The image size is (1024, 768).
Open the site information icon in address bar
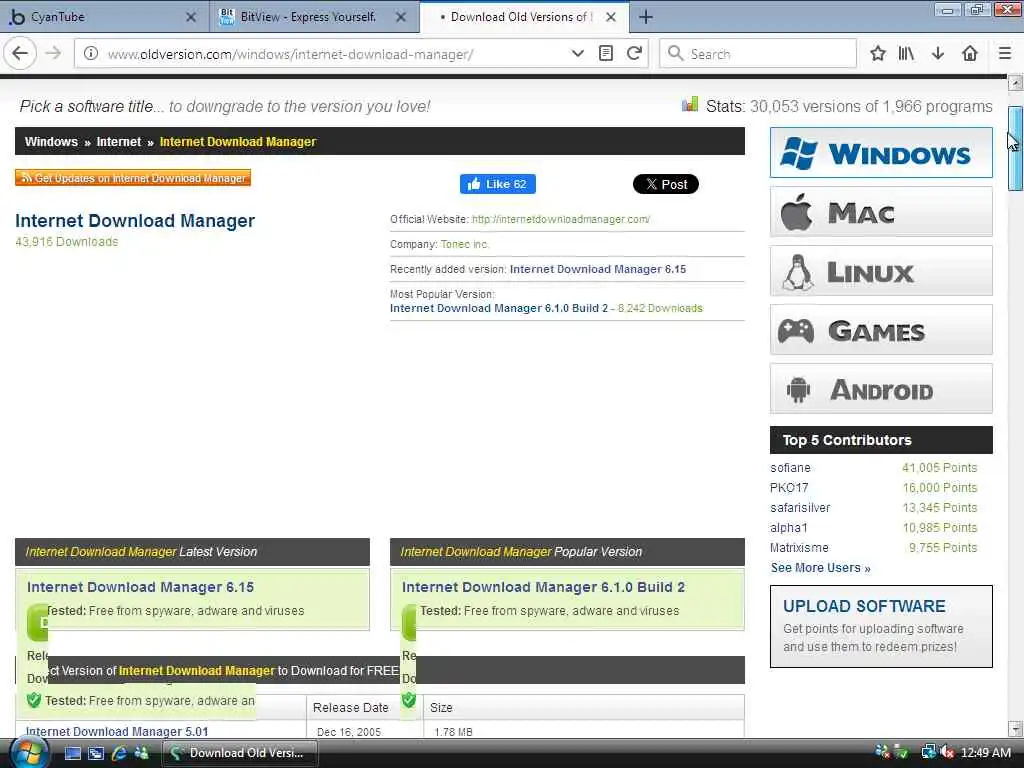91,54
